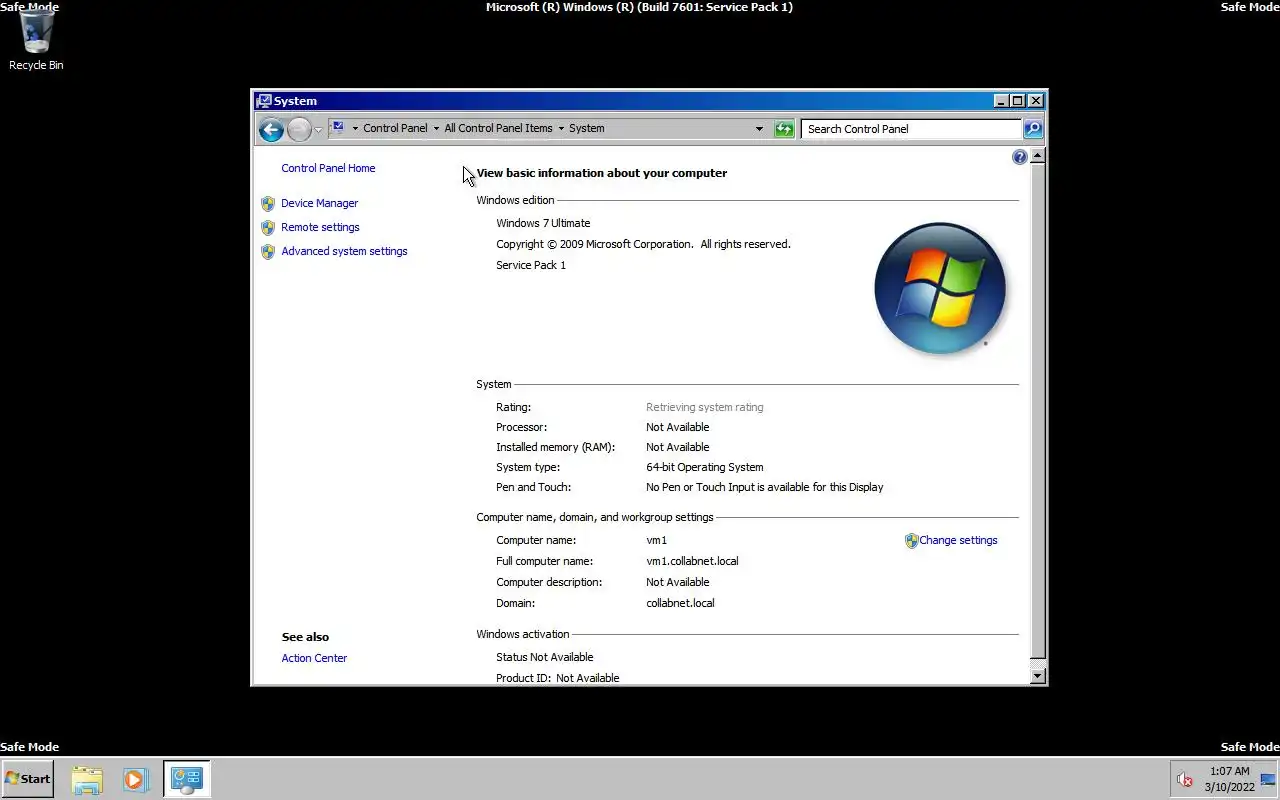Image resolution: width=1280 pixels, height=800 pixels.
Task: Click Change settings link
Action: (x=958, y=540)
